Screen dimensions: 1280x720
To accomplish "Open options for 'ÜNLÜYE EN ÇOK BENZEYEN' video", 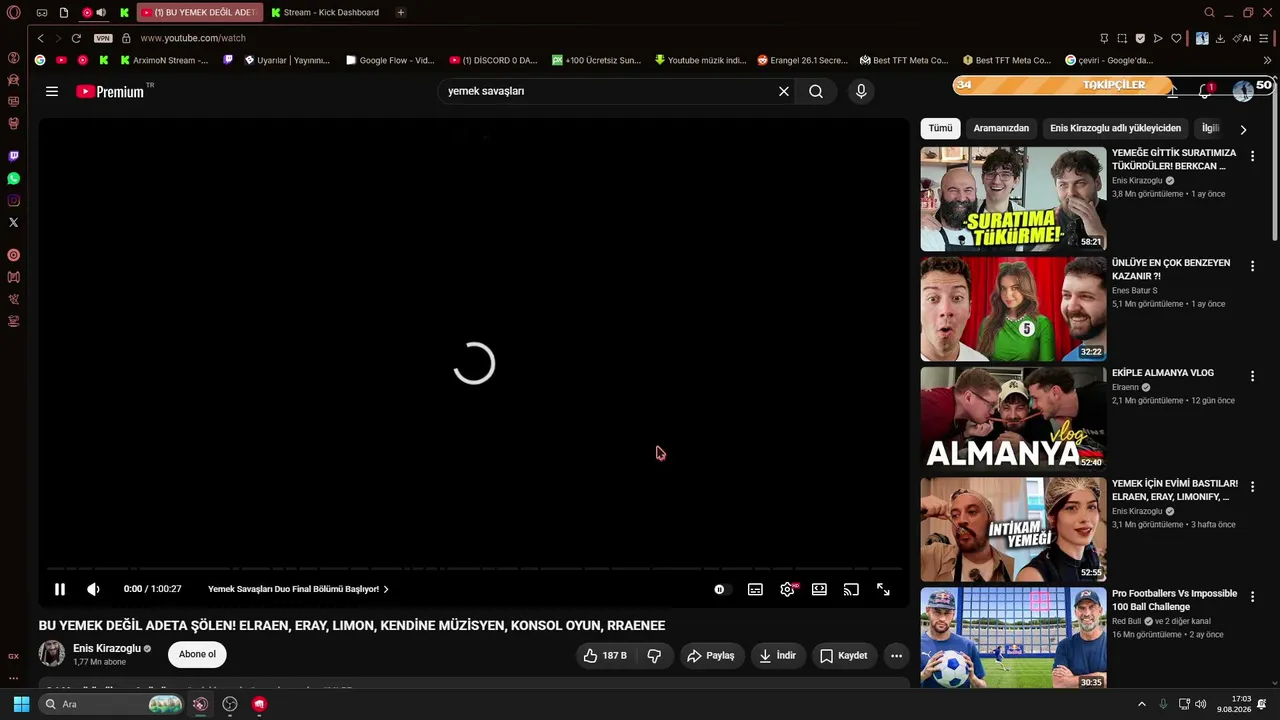I will 1252,266.
